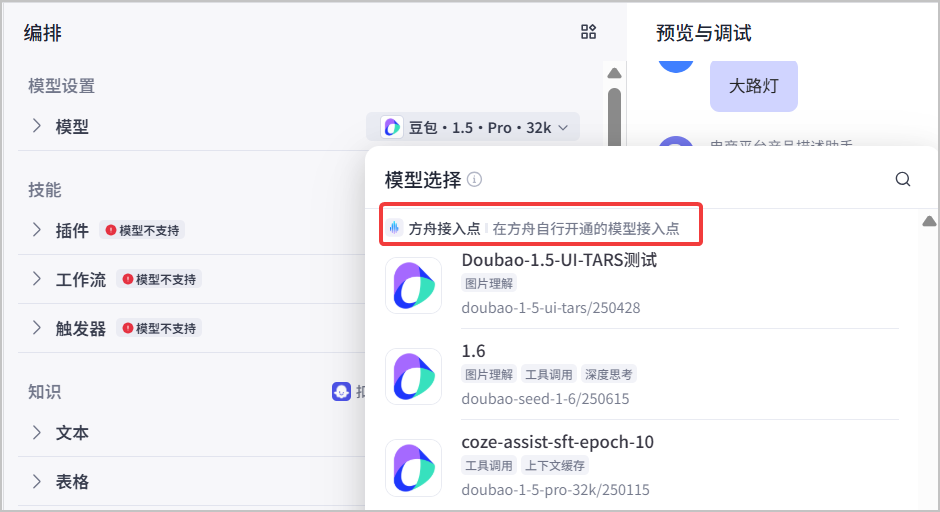Screen dimensions: 940x512
Task: Click the Doubao logo in model dropdown
Action: (x=392, y=127)
